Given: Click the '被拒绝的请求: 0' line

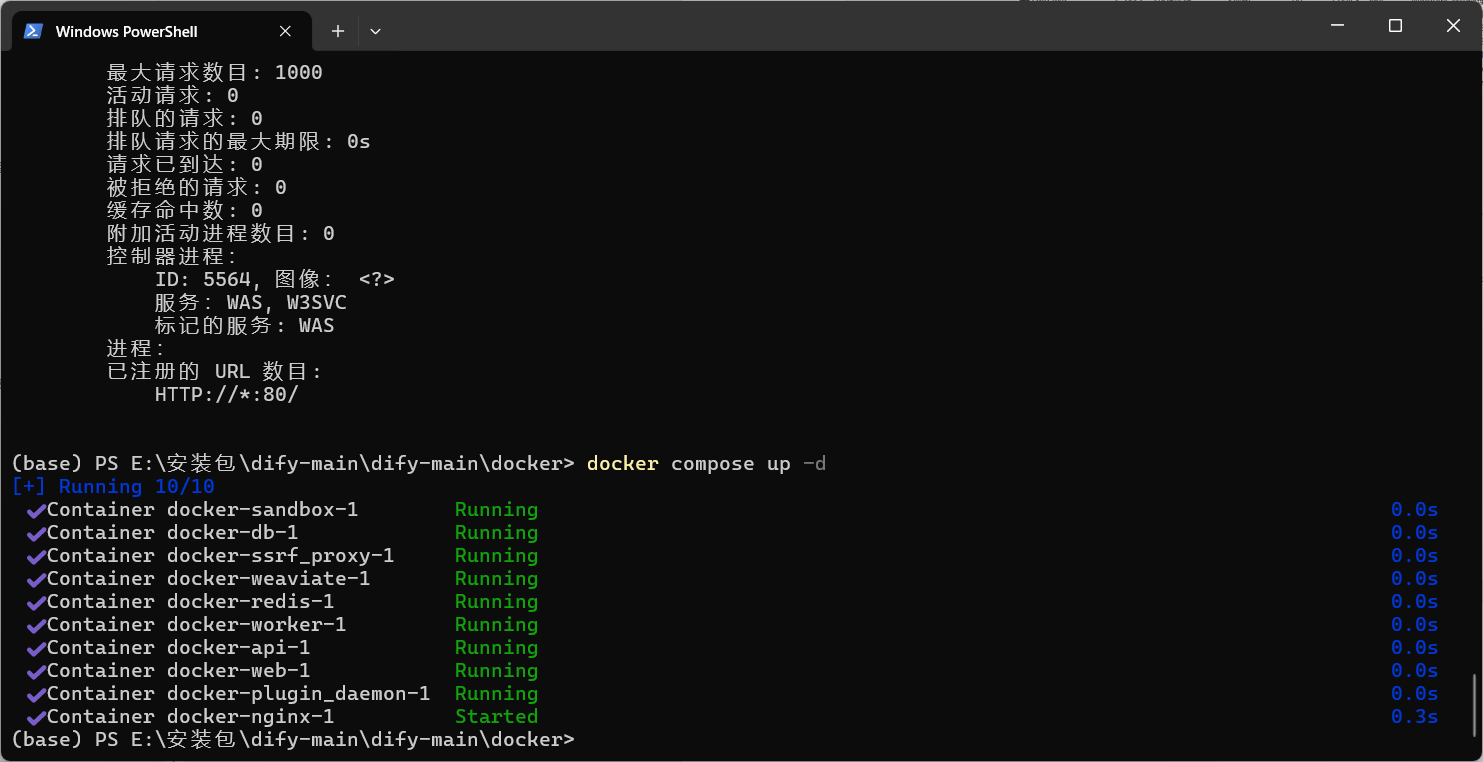Looking at the screenshot, I should coord(197,188).
